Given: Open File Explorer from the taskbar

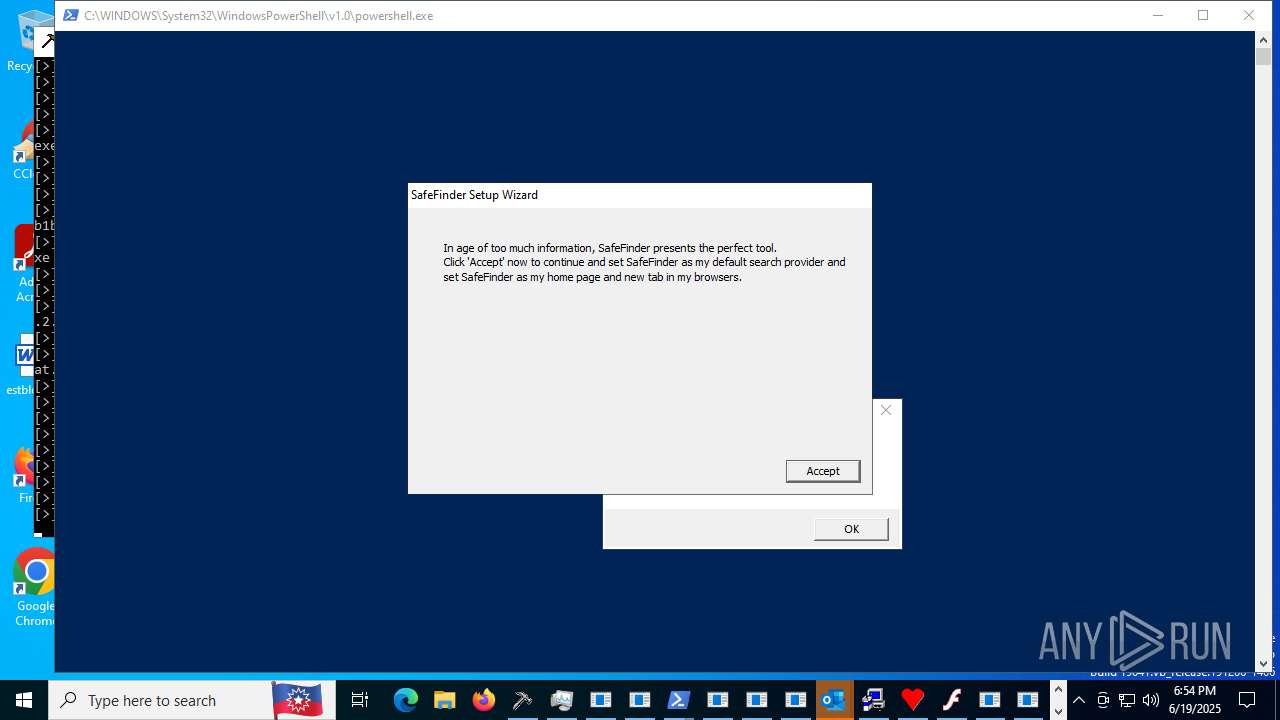Looking at the screenshot, I should [444, 700].
